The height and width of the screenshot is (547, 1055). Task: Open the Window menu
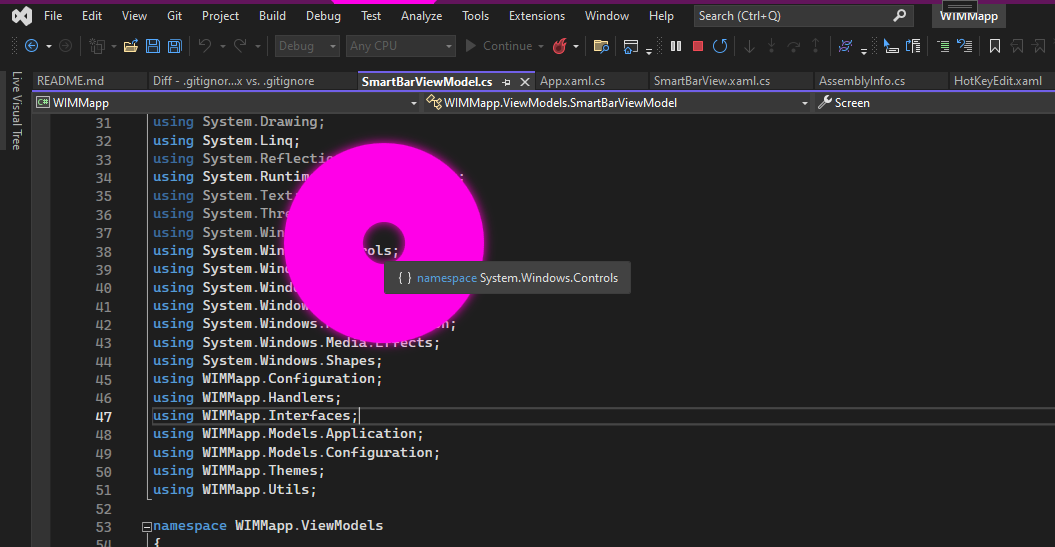pyautogui.click(x=607, y=15)
